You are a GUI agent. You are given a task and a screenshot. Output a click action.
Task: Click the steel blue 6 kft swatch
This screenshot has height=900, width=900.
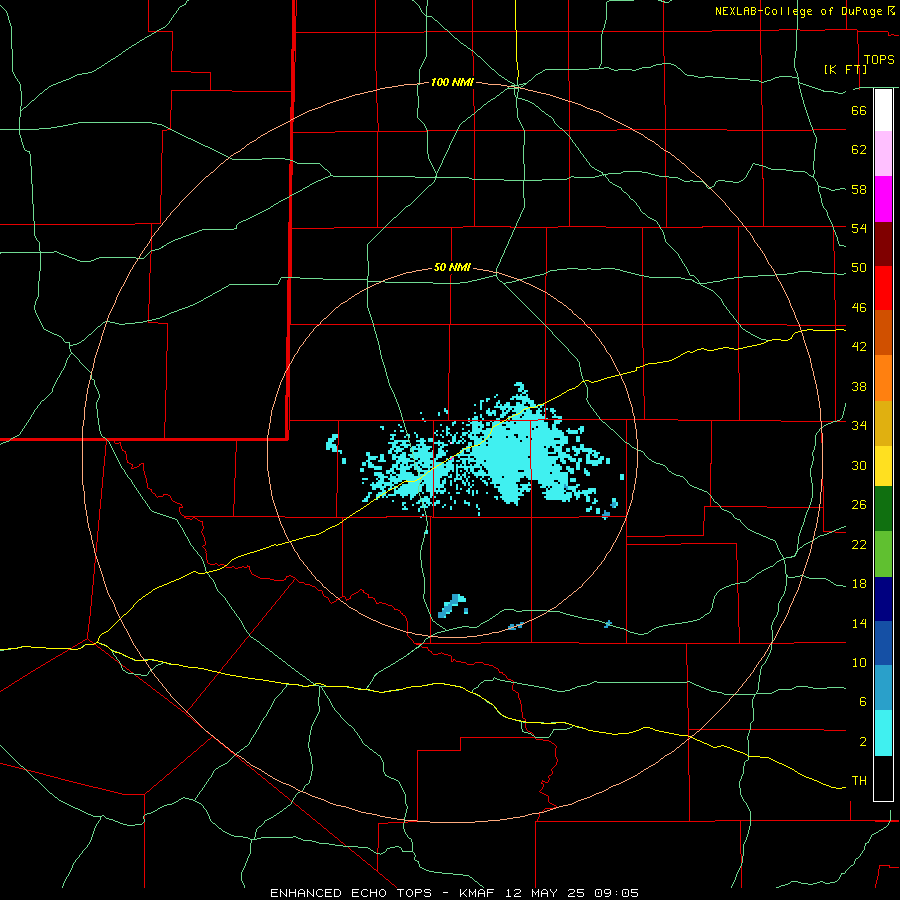pos(883,688)
